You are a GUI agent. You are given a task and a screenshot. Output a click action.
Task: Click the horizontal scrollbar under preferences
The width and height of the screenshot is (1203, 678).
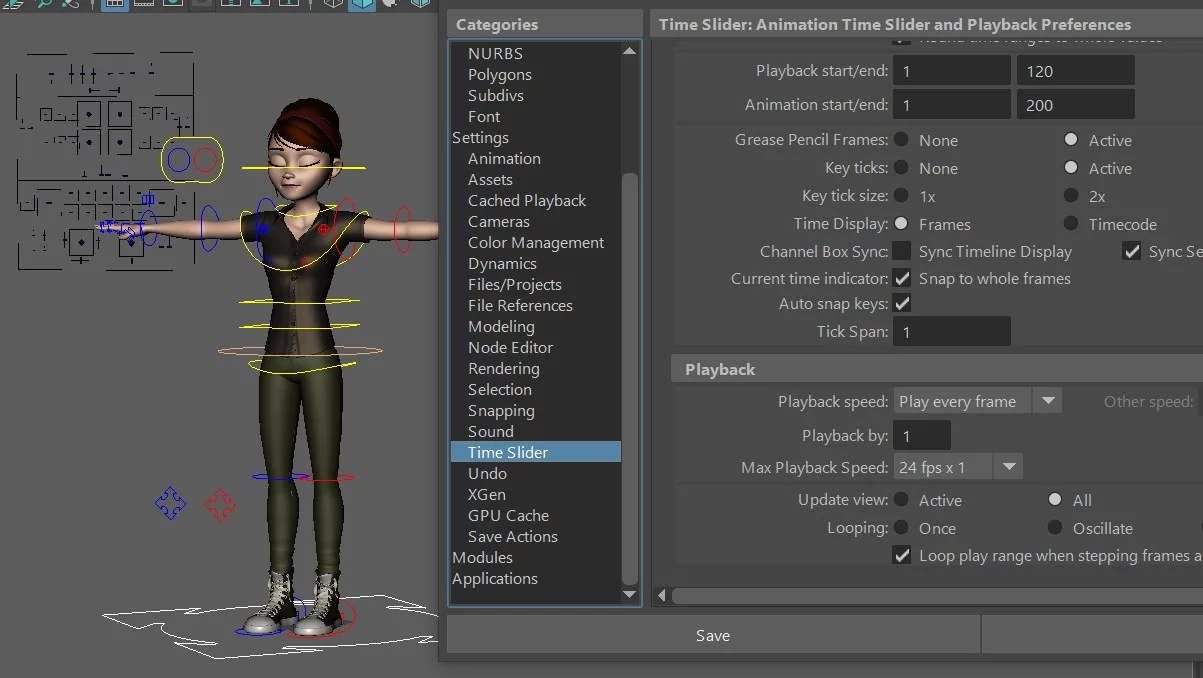click(930, 596)
